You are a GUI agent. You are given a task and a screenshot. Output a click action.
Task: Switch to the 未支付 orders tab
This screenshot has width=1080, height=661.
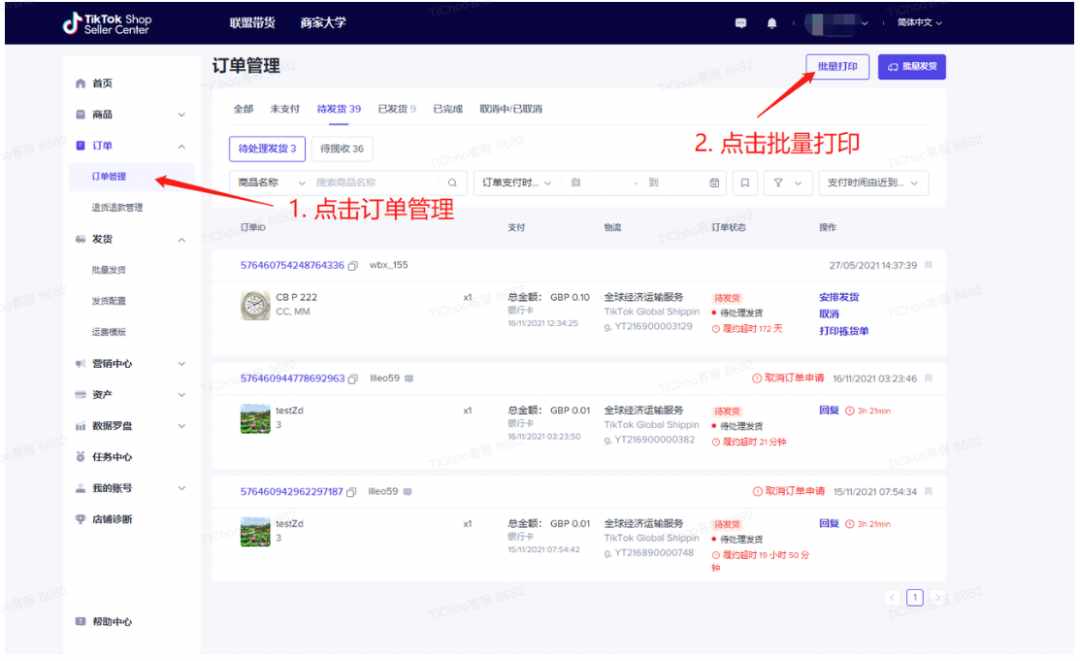[x=284, y=109]
